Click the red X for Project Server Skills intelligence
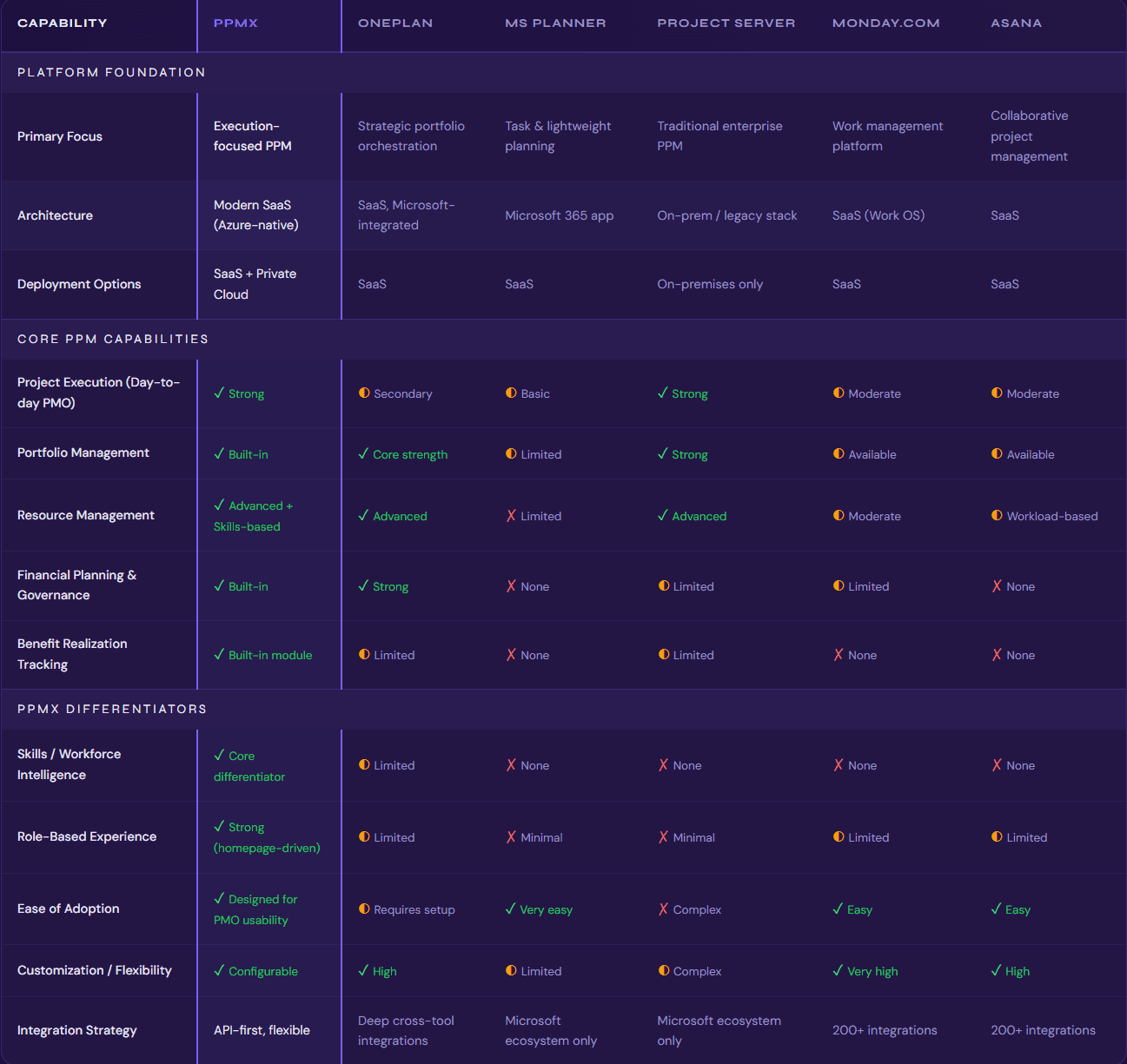Viewport: 1127px width, 1064px height. coord(663,765)
